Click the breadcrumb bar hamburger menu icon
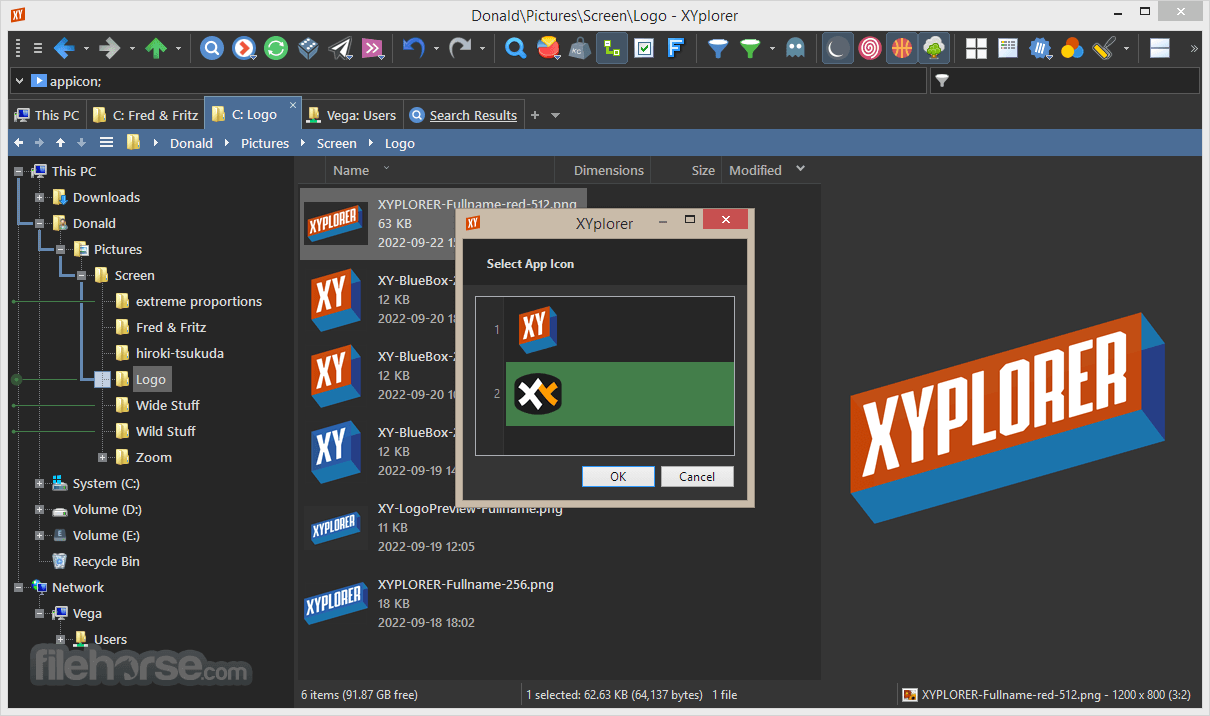Image resolution: width=1210 pixels, height=716 pixels. click(106, 143)
